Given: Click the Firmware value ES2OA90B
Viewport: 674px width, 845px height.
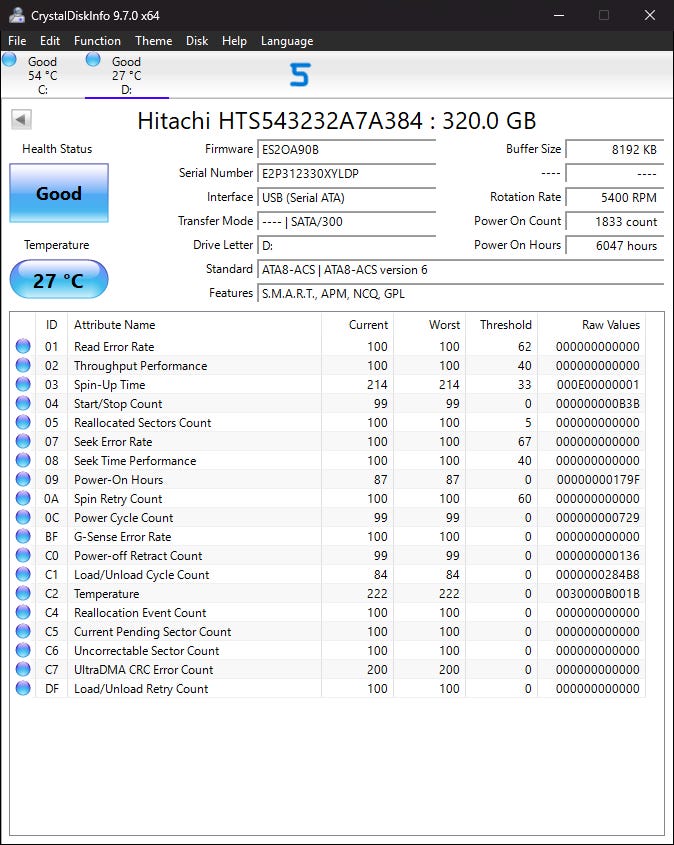Looking at the screenshot, I should [x=346, y=149].
